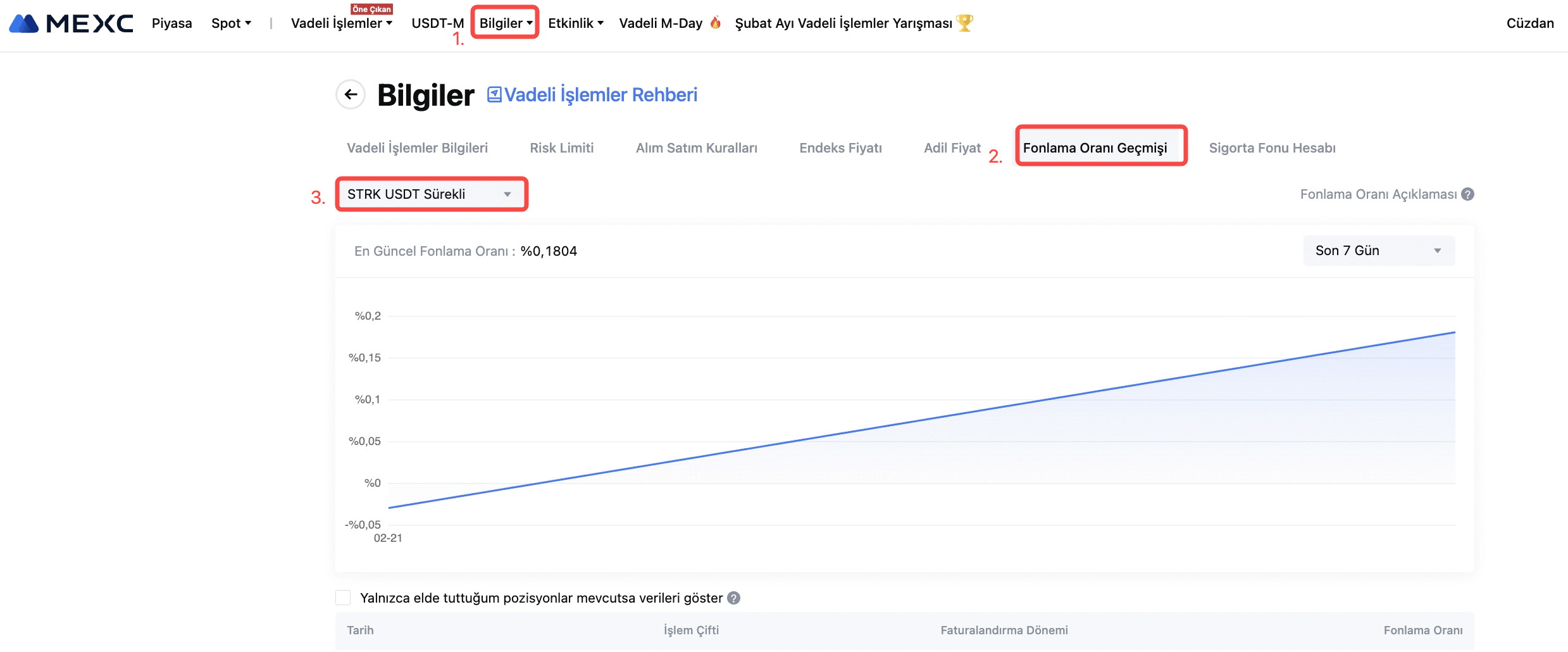Click help icon beside position filter checkbox
This screenshot has width=1568, height=652.
click(x=733, y=598)
